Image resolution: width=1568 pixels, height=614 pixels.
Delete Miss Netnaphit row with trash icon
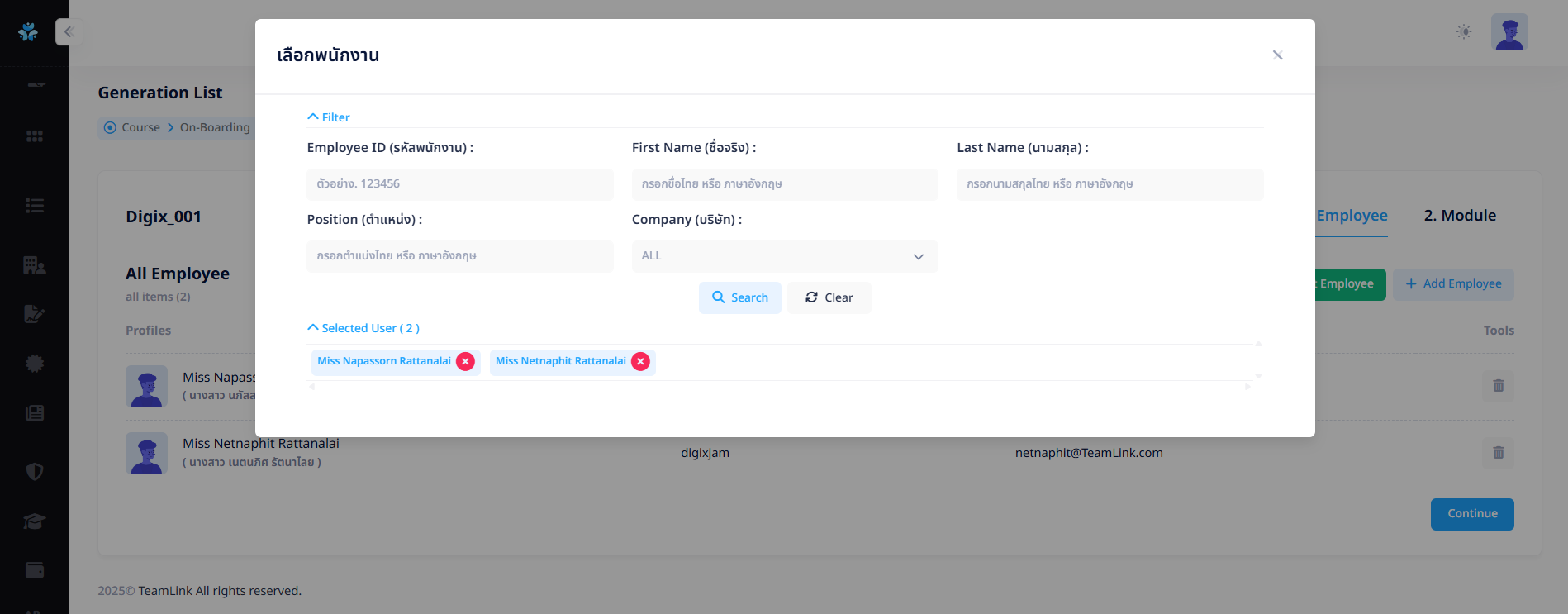pos(1498,453)
